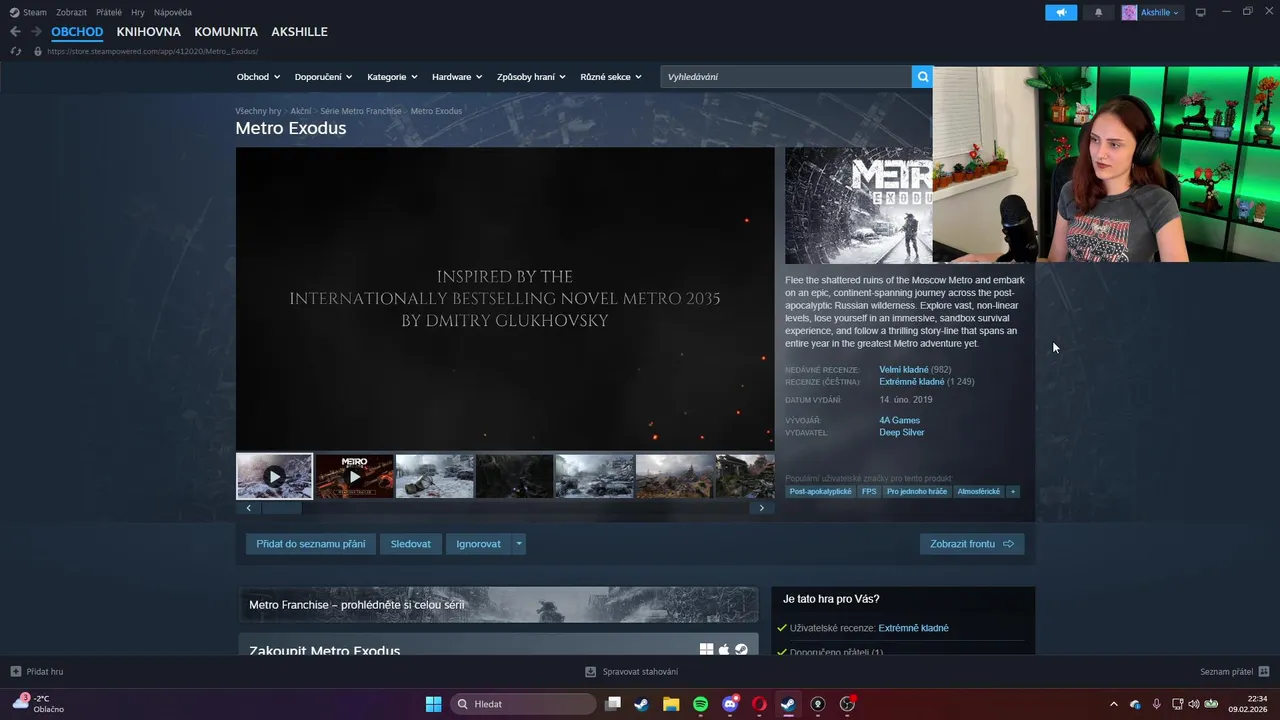Screen dimensions: 1280x720
Task: Open Windows Start menu
Action: [x=433, y=704]
